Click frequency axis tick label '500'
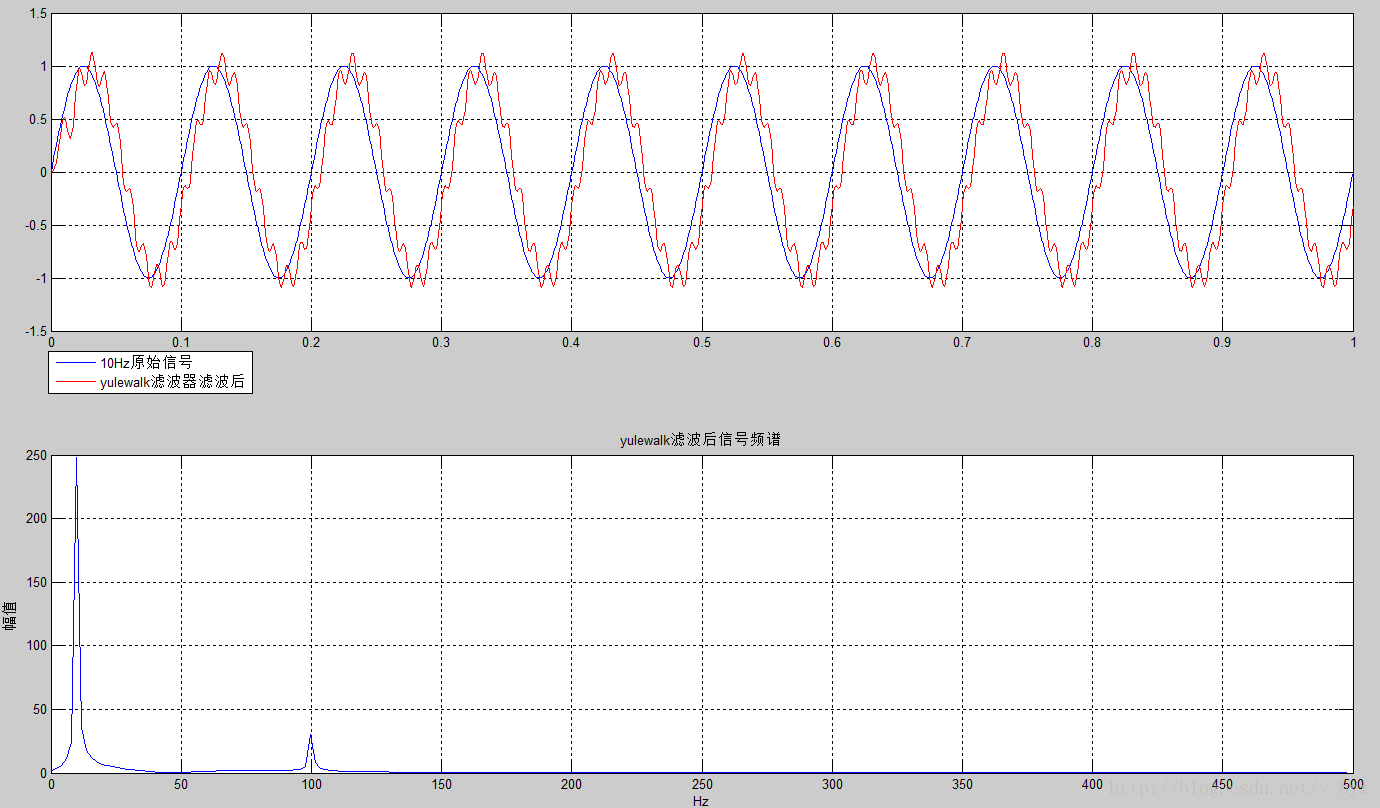 (x=1352, y=784)
